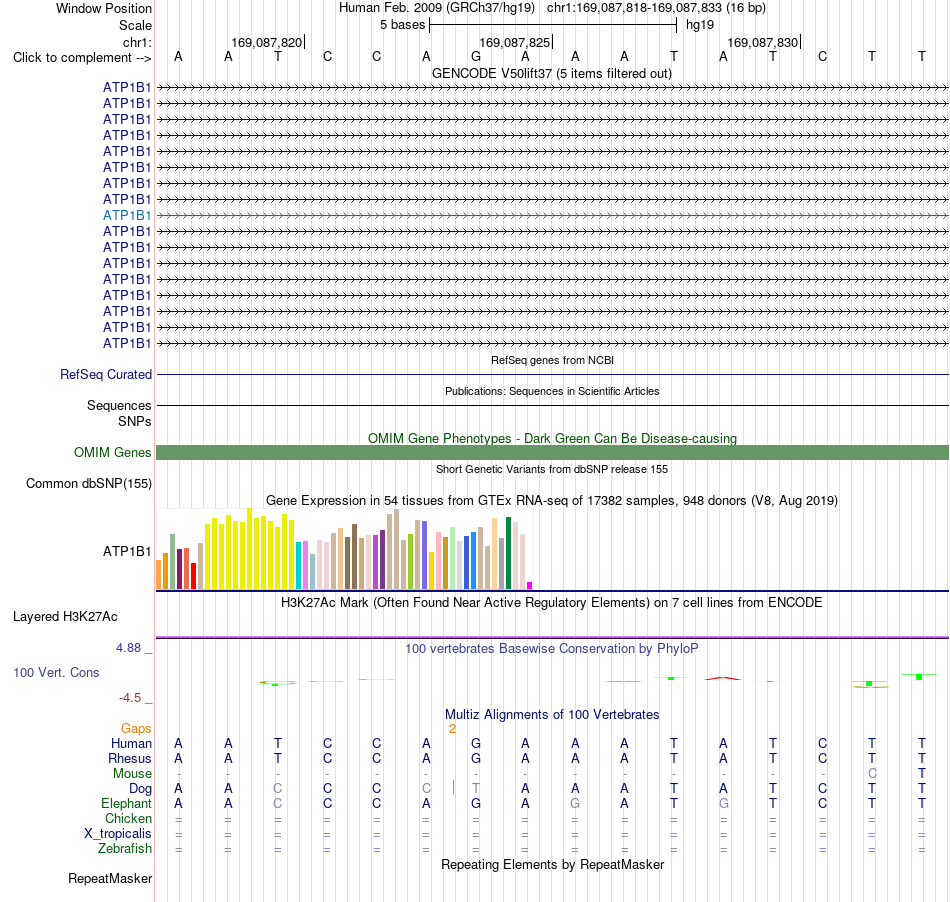Click the GTEx ATP1B1 expression bar chart
950x902 pixels.
[344, 549]
